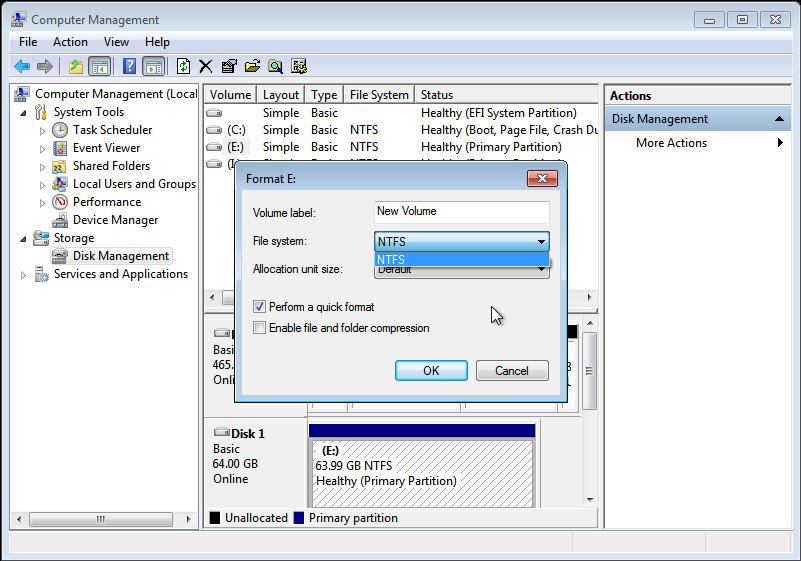Click the Layout column header
This screenshot has height=561, width=801.
pos(280,95)
